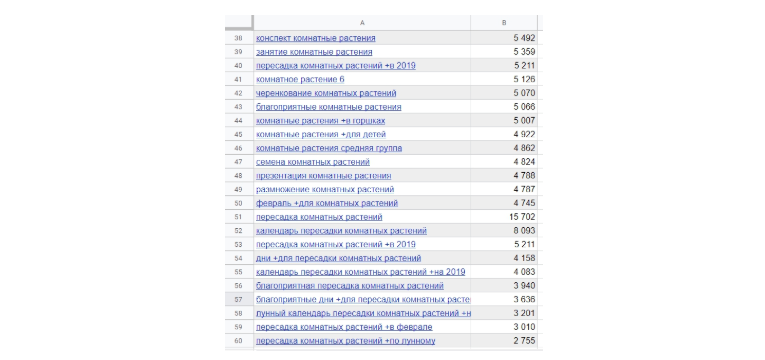Screen dimensions: 765x360
Task: Open link 'семена комнатных растений'
Action: (313, 161)
